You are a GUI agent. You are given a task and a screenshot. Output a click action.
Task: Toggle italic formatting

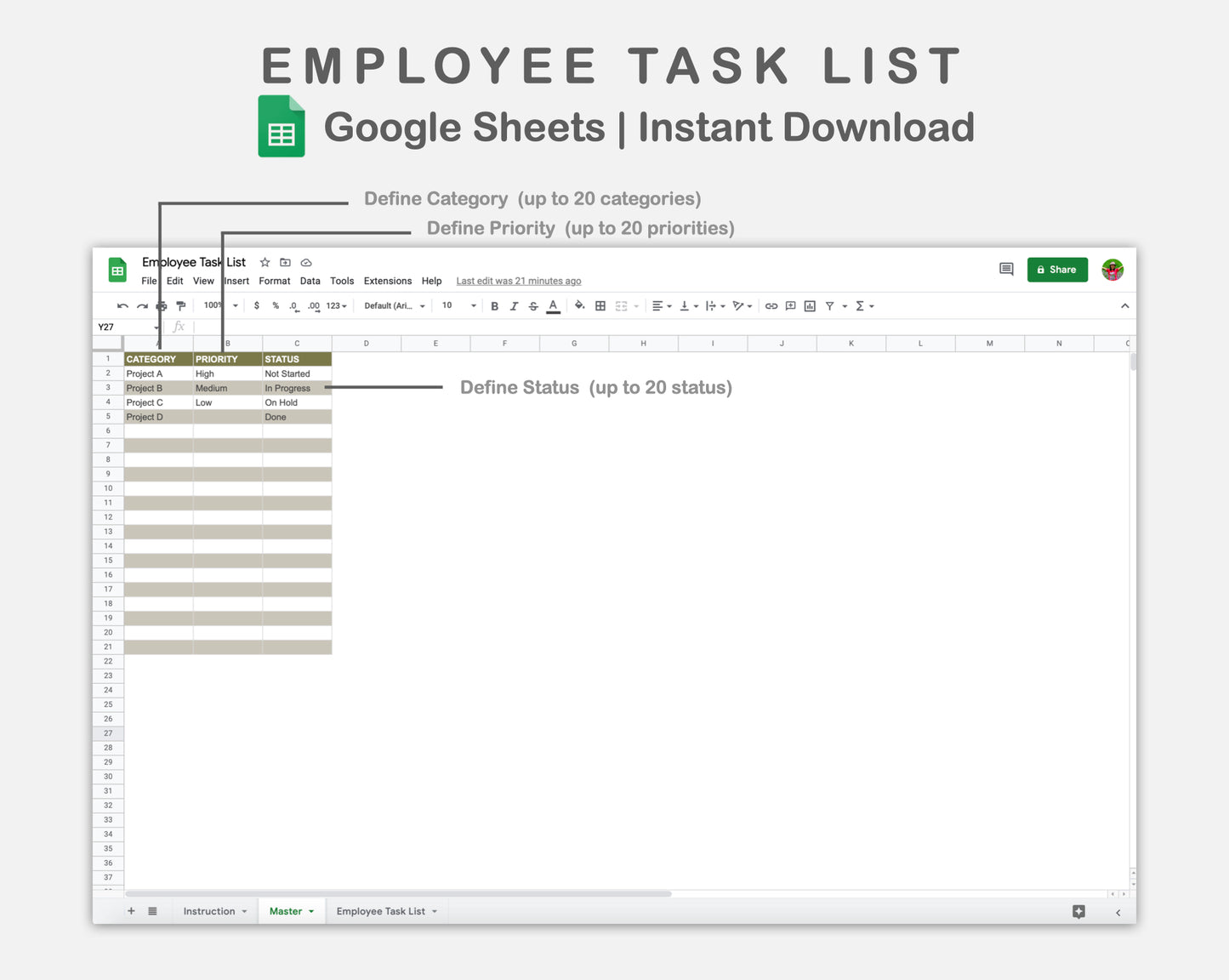(x=514, y=305)
